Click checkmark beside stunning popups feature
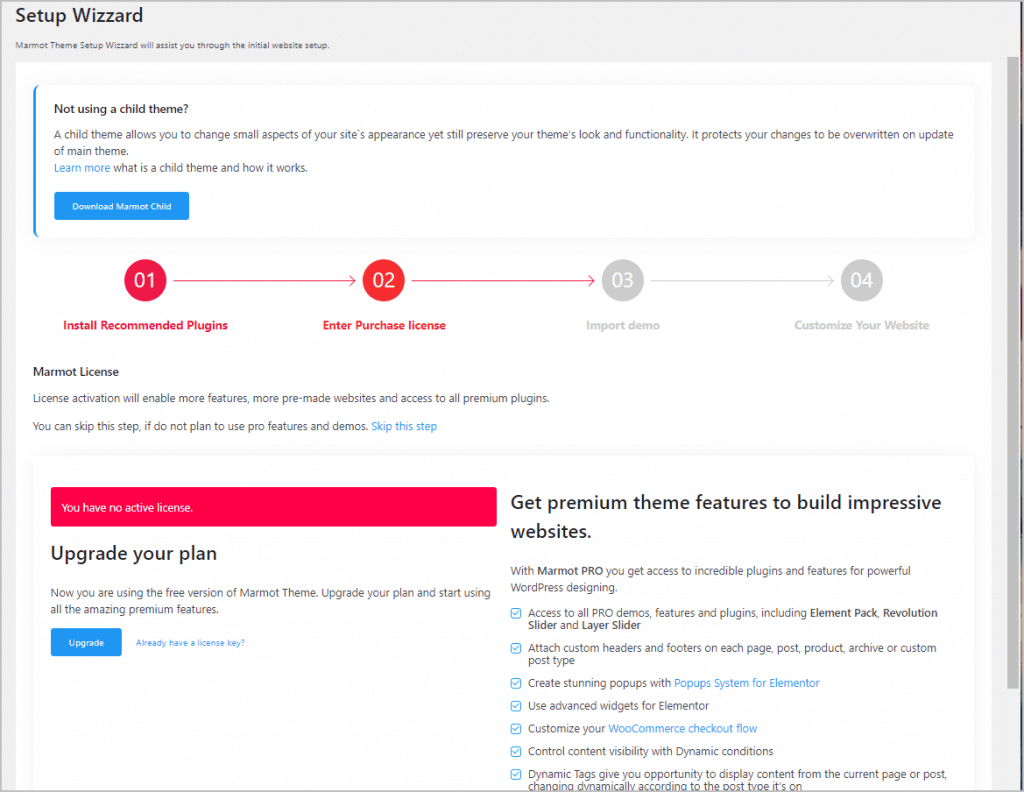The image size is (1024, 792). pos(516,683)
